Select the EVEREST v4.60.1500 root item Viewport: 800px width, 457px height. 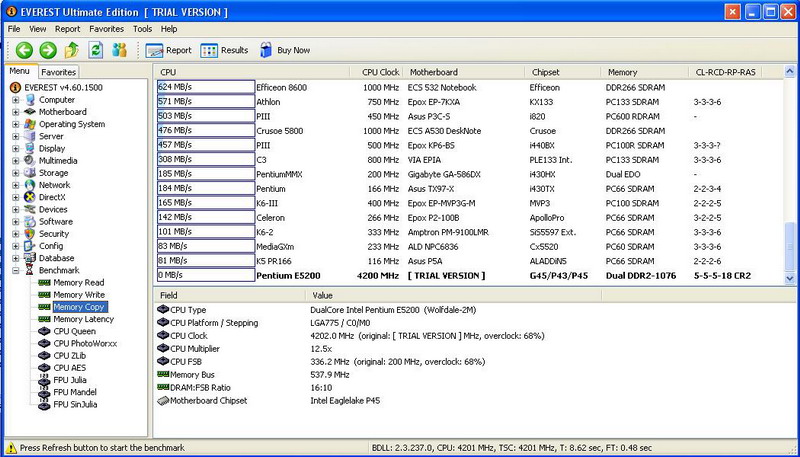click(63, 87)
